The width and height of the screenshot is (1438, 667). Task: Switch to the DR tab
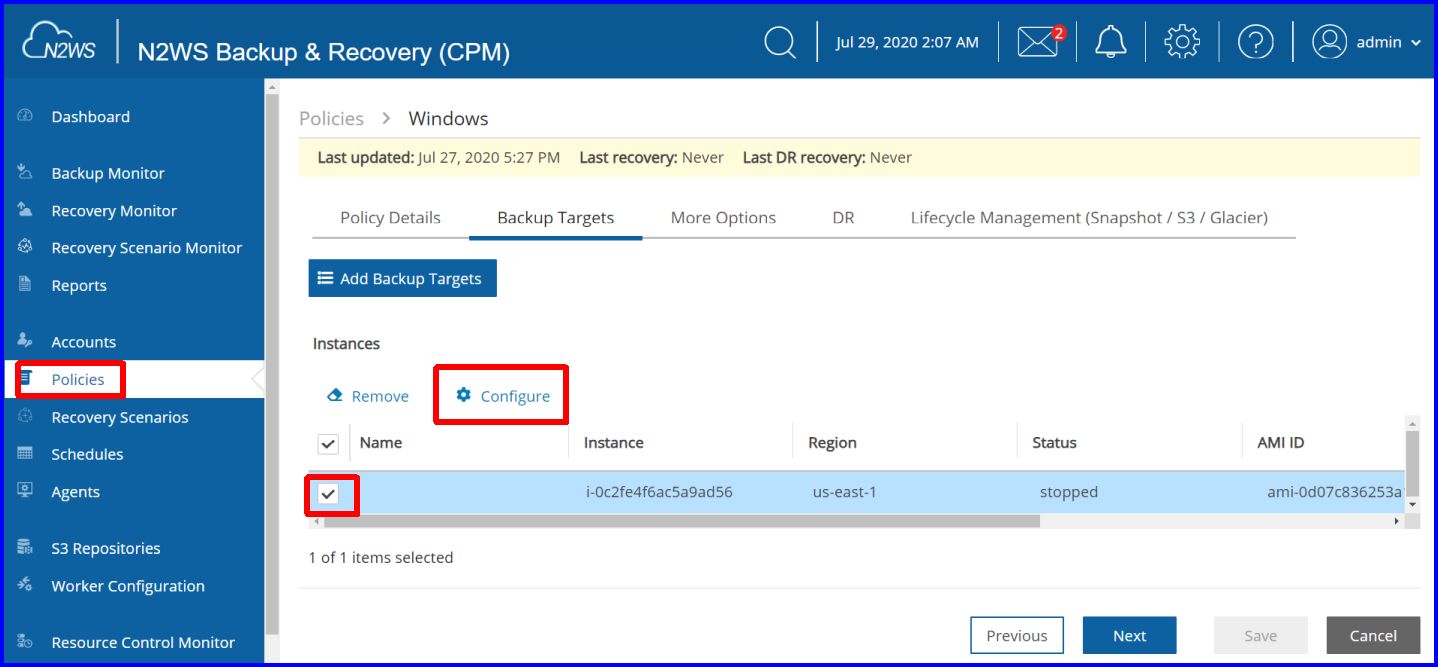coord(843,217)
